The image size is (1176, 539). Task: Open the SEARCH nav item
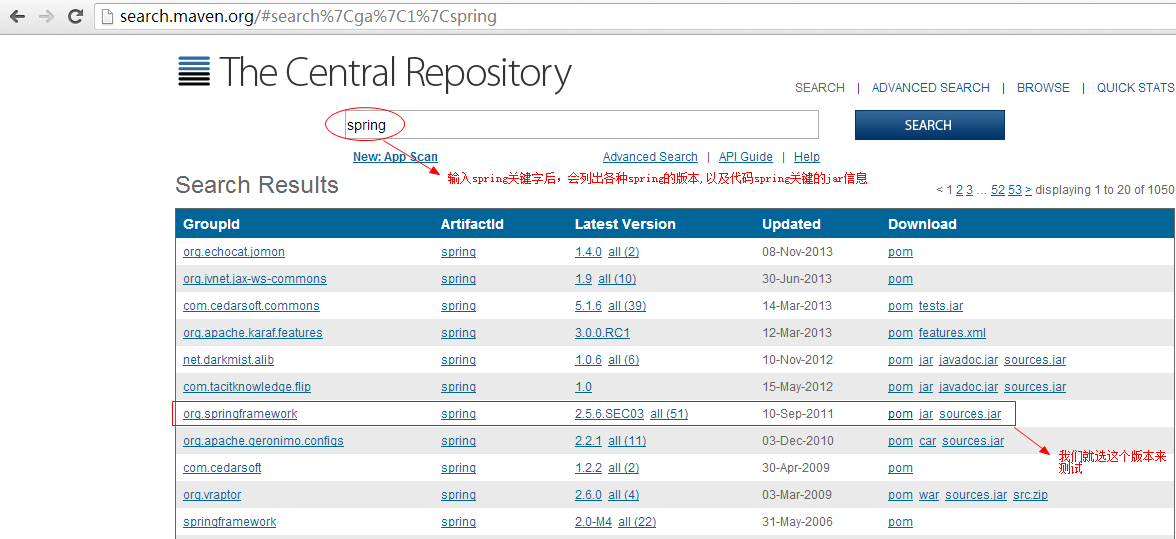(820, 88)
